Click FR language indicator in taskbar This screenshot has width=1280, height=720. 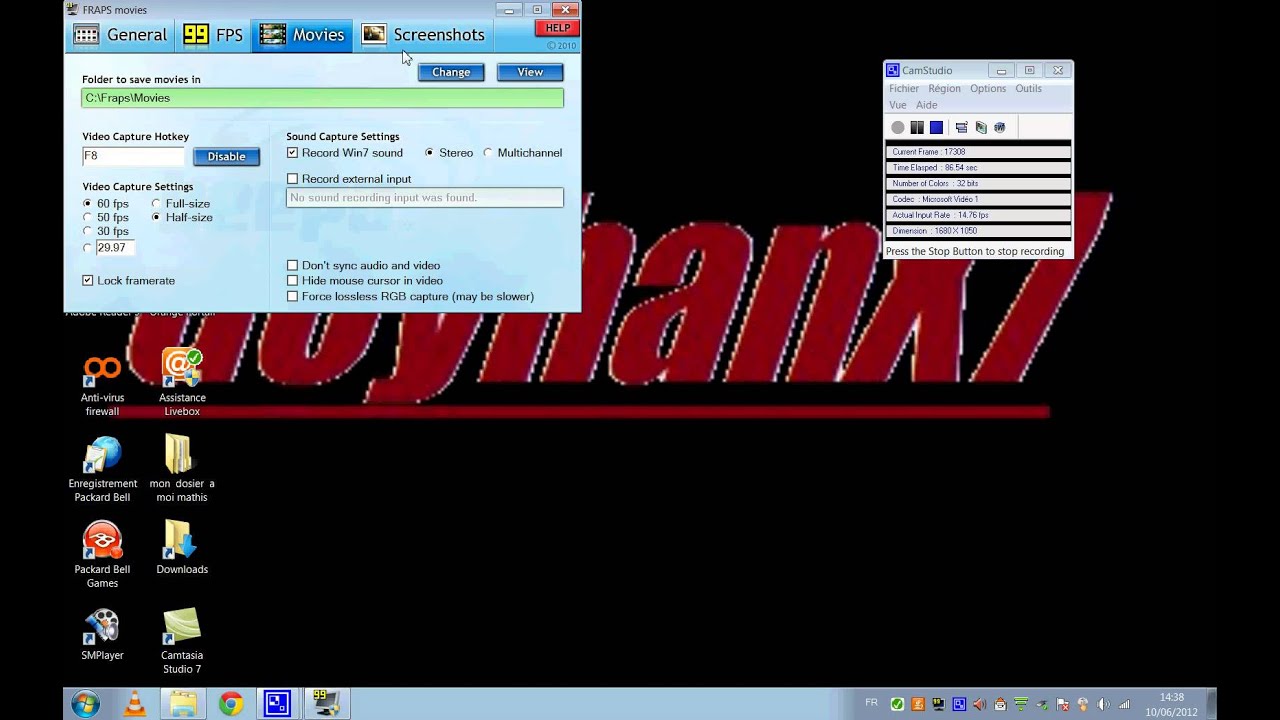871,703
